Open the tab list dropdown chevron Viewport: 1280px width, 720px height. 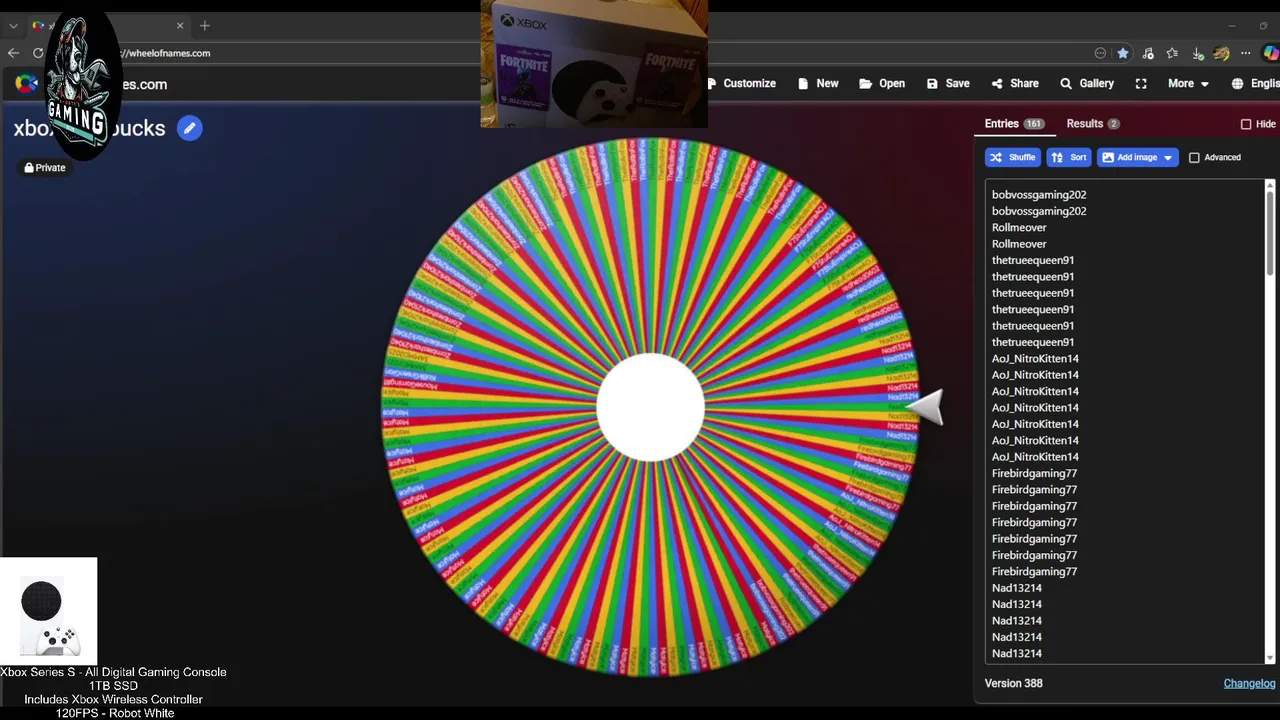(x=13, y=25)
